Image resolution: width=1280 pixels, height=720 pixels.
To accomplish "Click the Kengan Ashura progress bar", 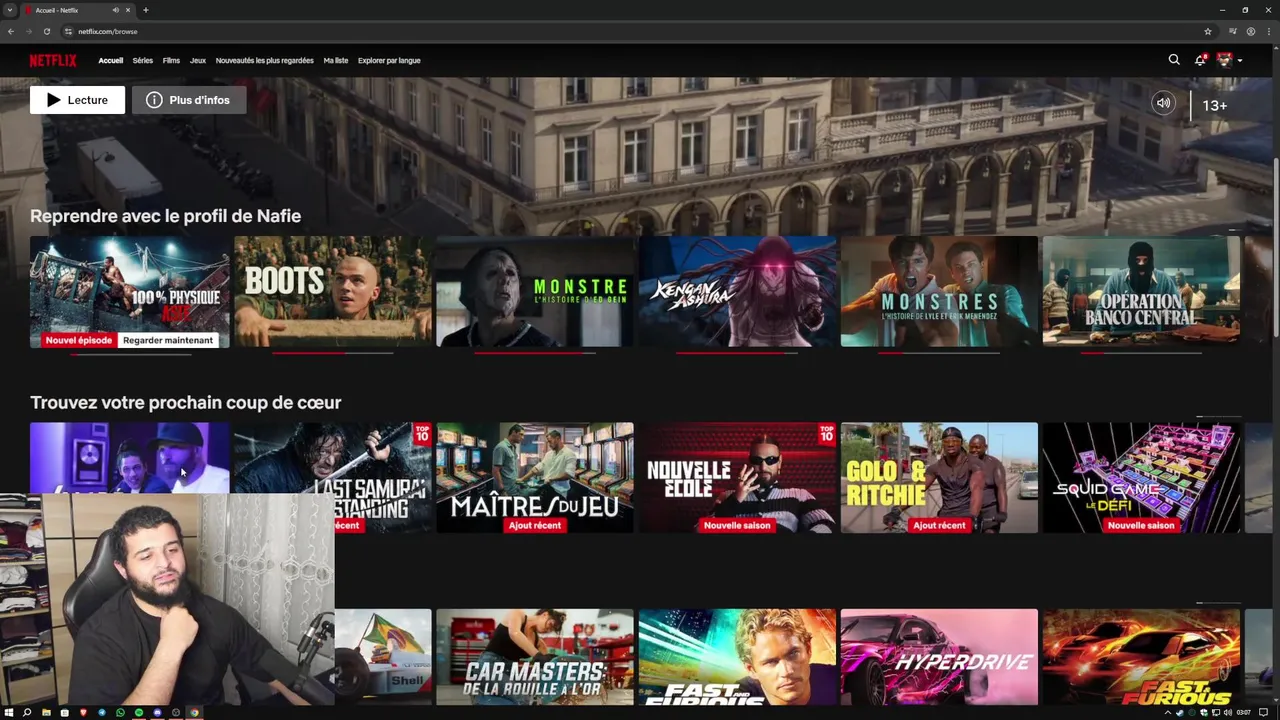I will click(737, 353).
